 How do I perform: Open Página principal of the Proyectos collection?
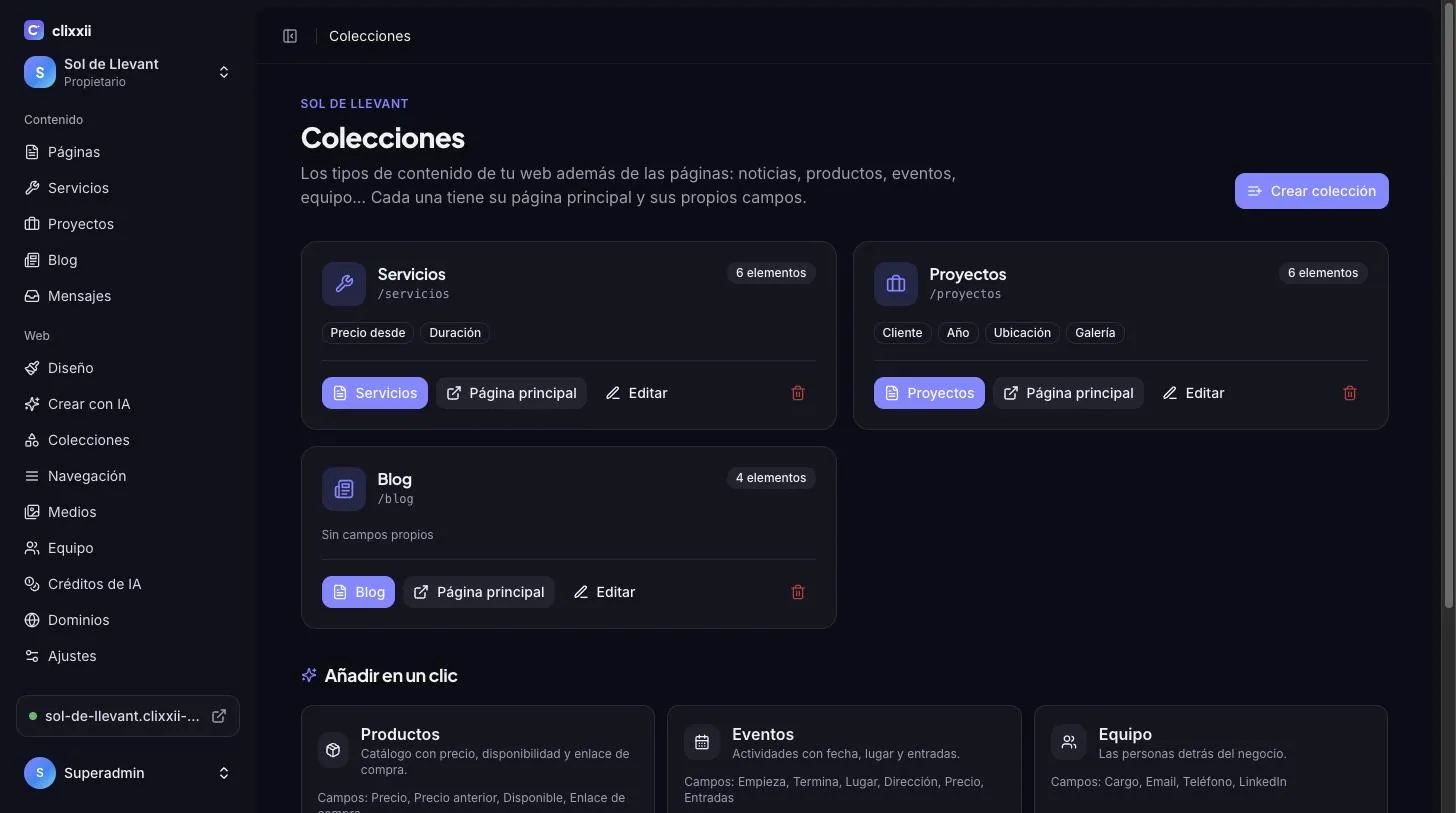click(1068, 393)
